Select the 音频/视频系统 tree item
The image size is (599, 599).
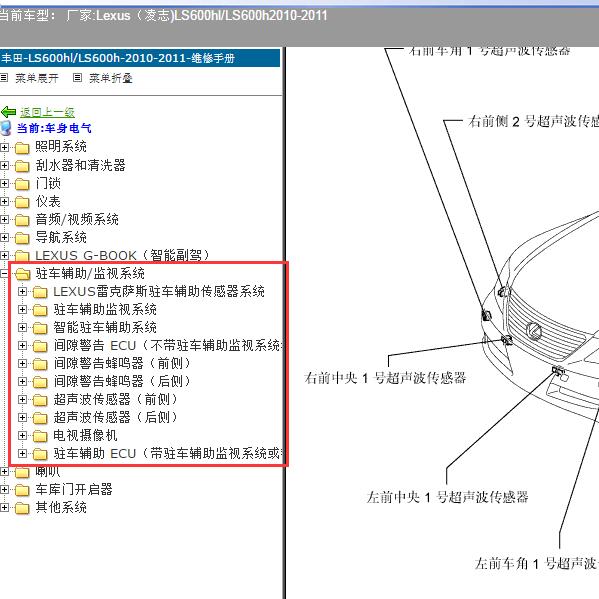click(x=77, y=219)
